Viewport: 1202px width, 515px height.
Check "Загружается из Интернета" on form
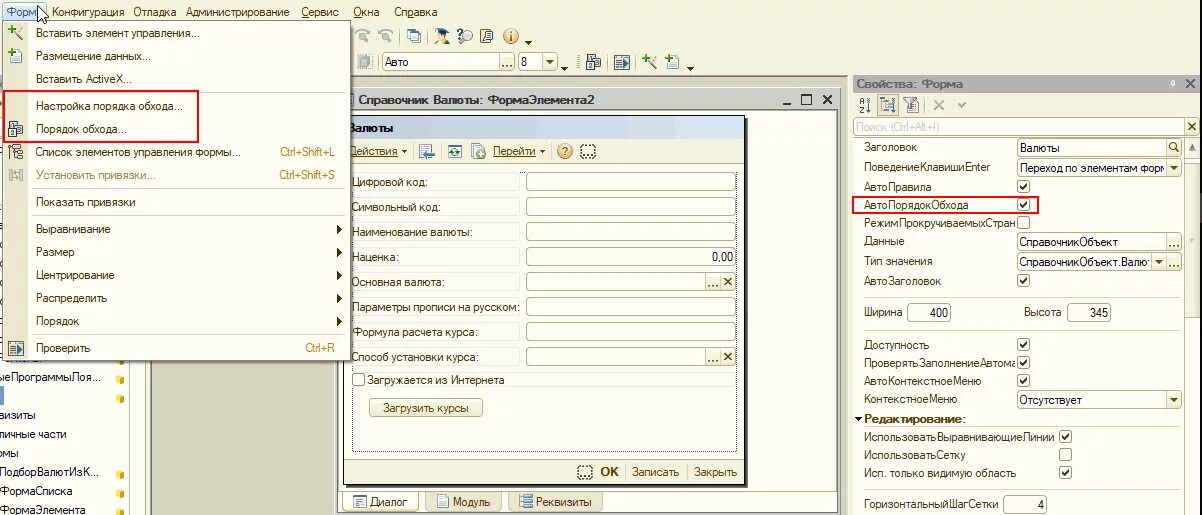pyautogui.click(x=359, y=380)
